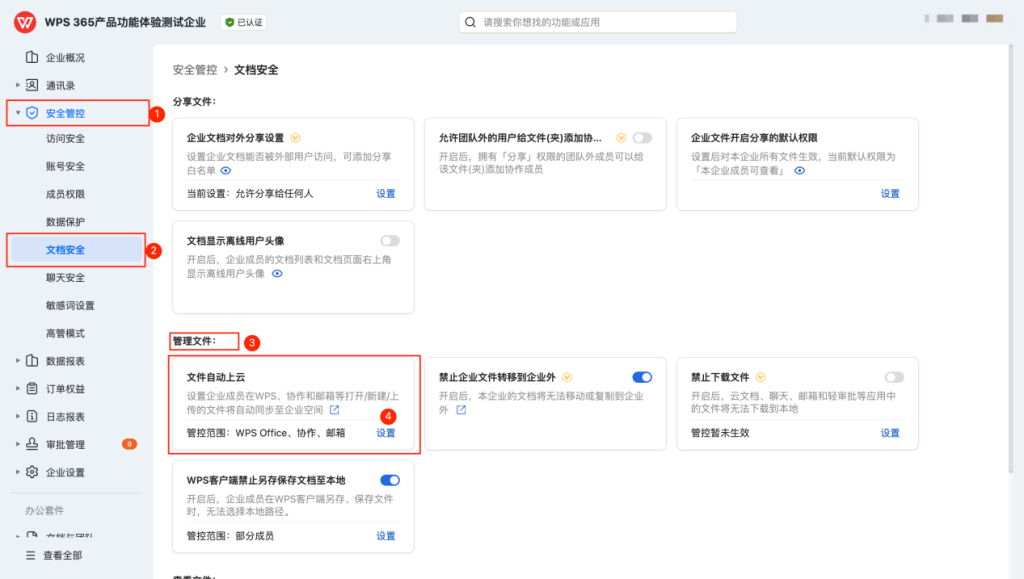Screen dimensions: 1024x579
Task: Expand the 日志报表 tree arrow
Action: tap(18, 416)
